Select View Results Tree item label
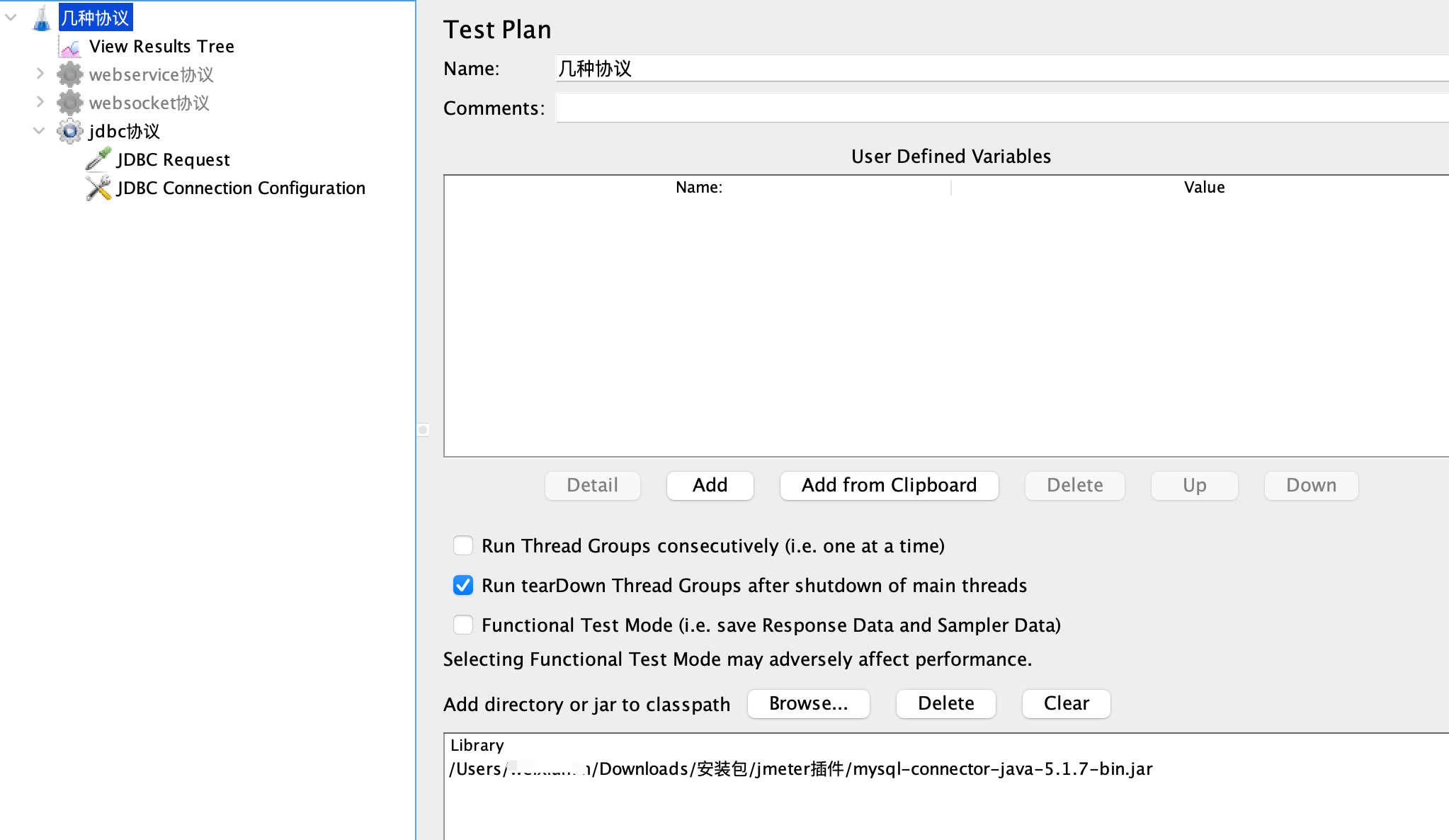 point(161,47)
